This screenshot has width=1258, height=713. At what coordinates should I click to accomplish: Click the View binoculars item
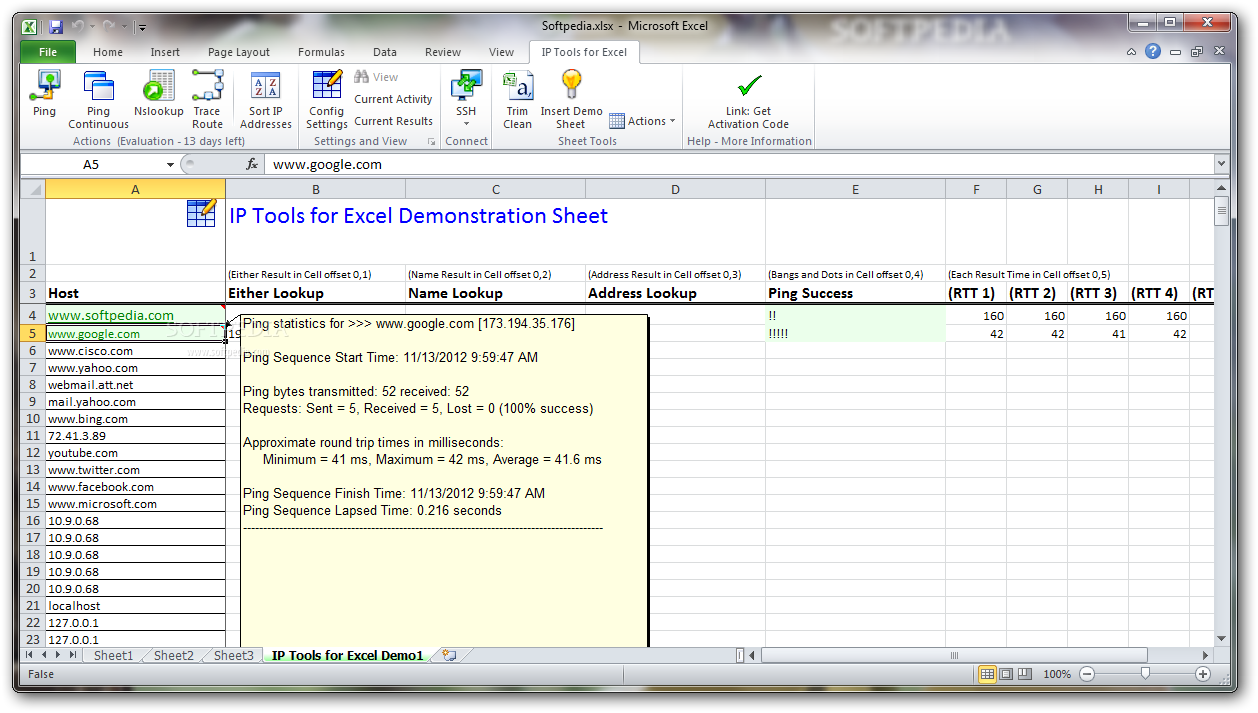tap(376, 77)
